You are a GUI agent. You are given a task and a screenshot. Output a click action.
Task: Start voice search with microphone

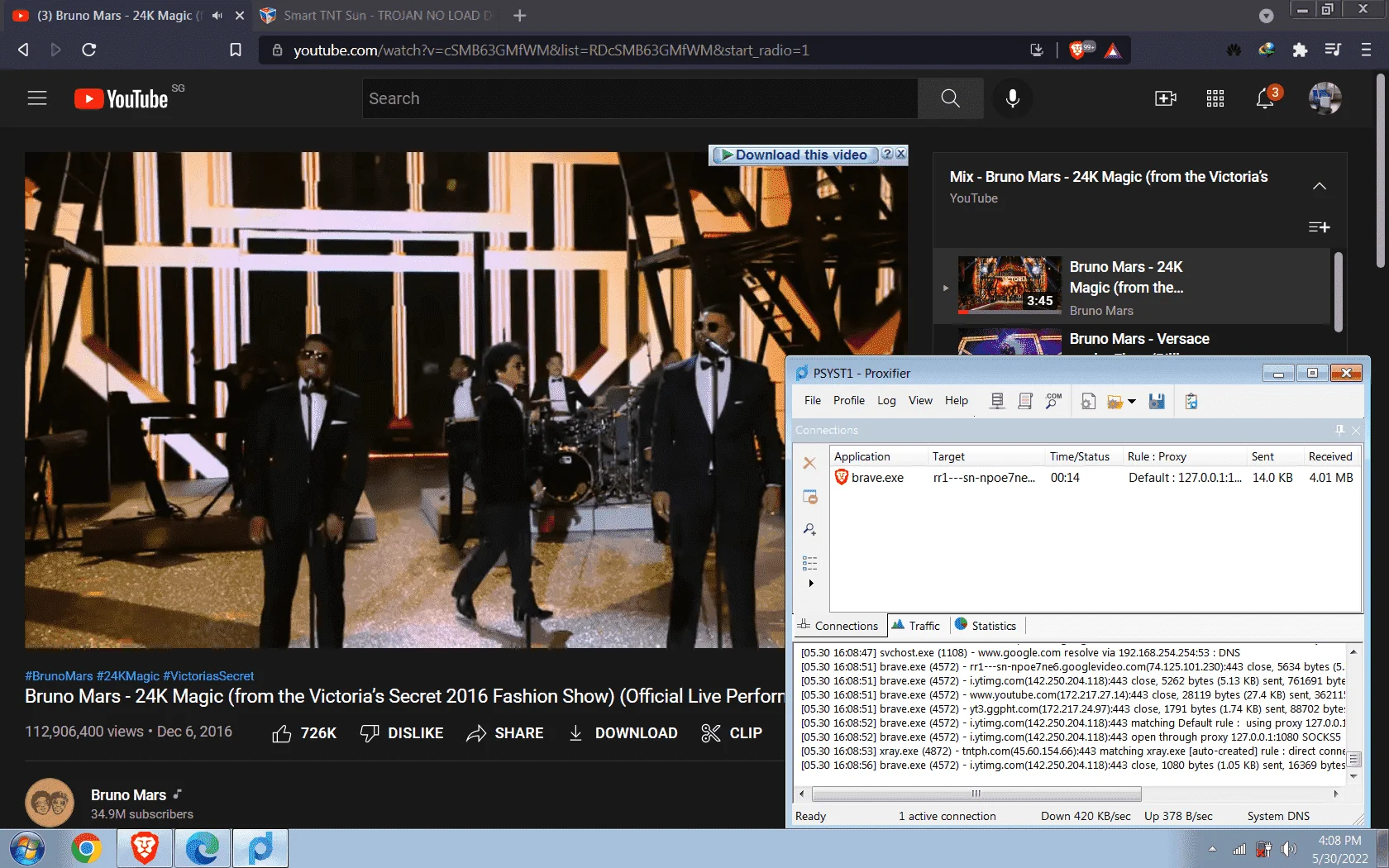(1012, 98)
